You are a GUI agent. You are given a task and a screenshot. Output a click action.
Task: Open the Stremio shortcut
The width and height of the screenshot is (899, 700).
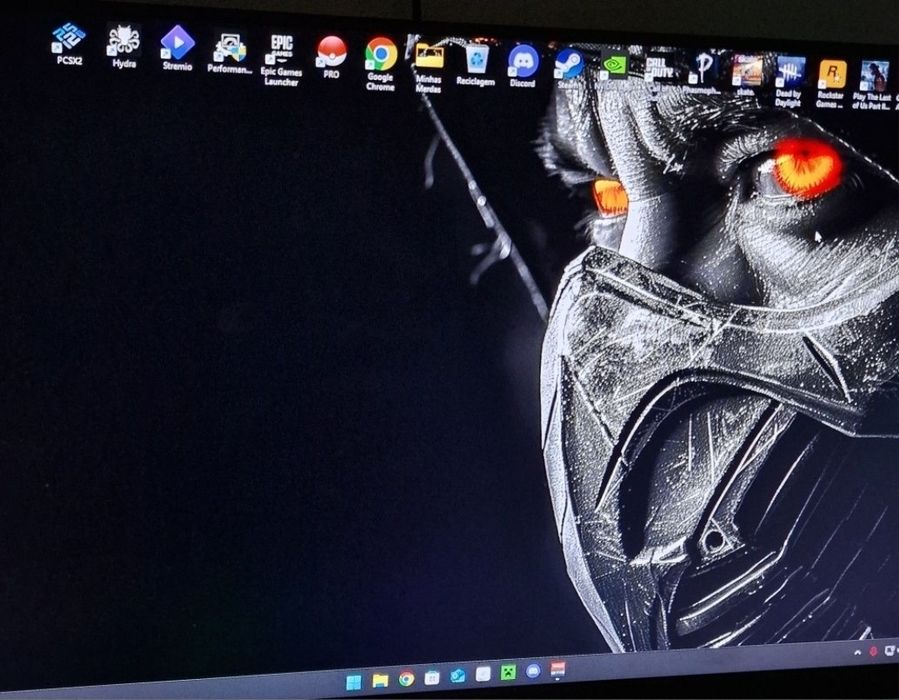[x=177, y=48]
